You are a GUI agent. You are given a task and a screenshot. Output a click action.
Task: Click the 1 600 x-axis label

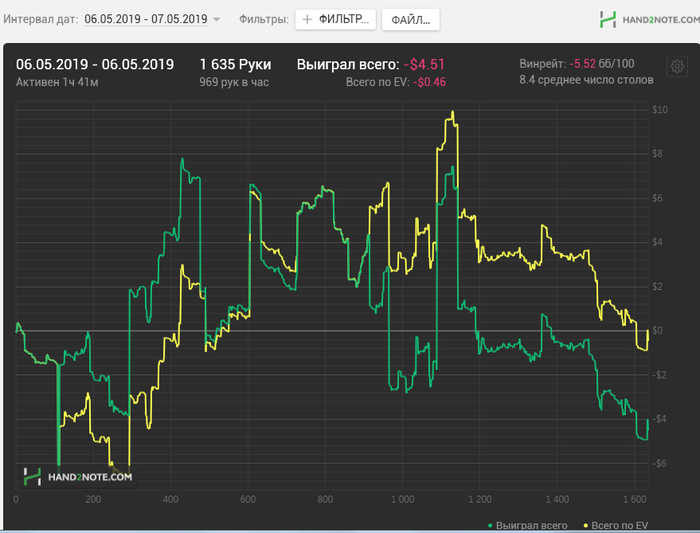coord(634,499)
